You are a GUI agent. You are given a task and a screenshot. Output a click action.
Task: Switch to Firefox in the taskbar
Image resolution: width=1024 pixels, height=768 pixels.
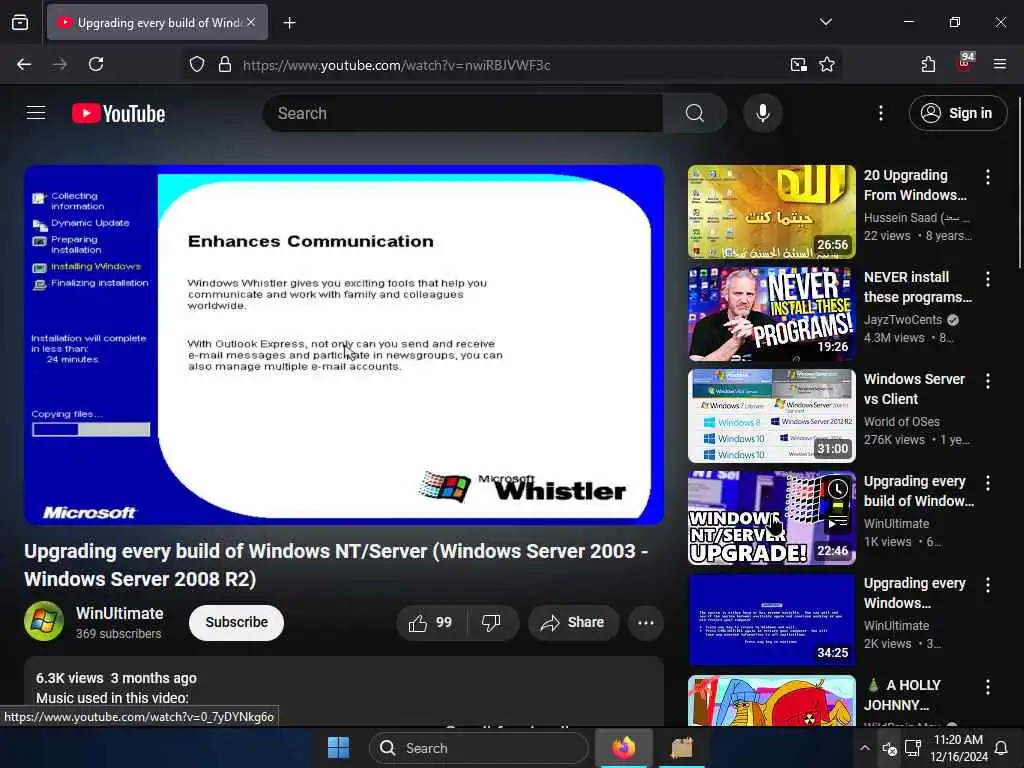click(x=623, y=748)
